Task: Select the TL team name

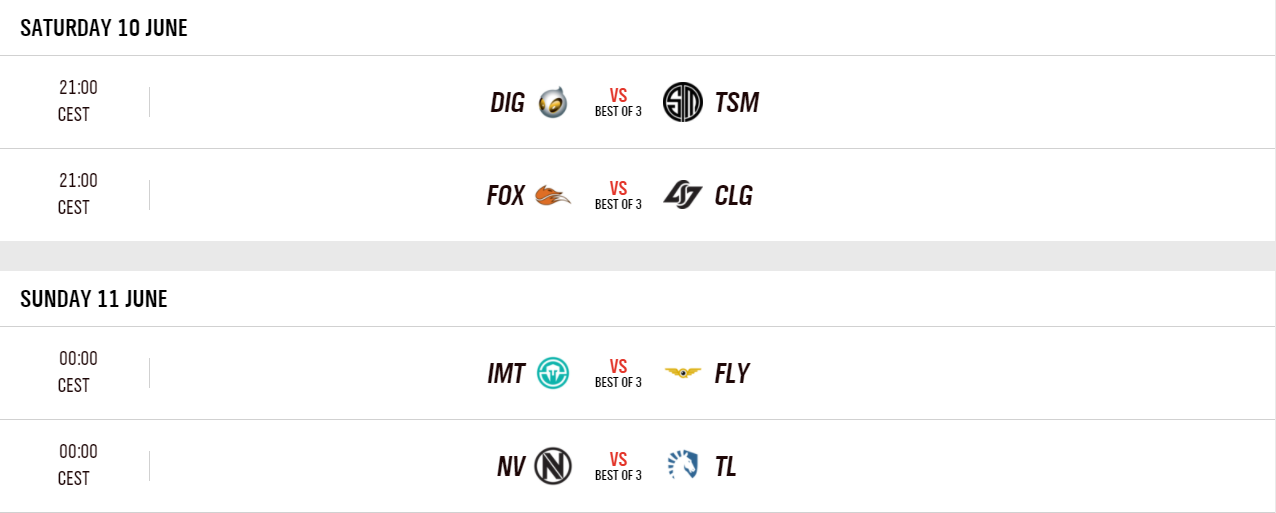Action: coord(726,466)
